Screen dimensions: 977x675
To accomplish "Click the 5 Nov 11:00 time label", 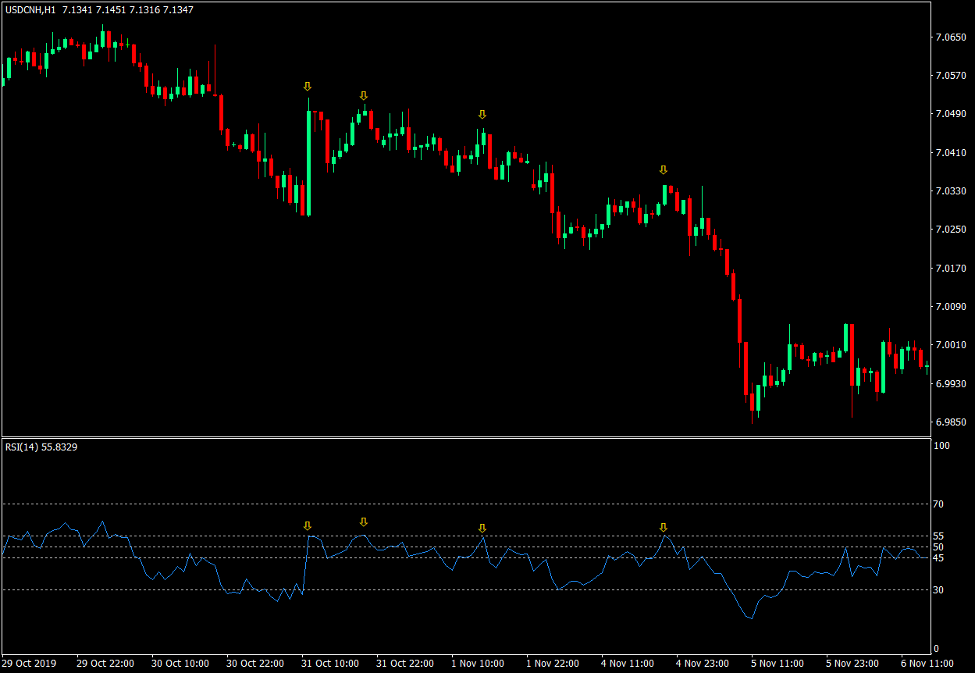I will click(777, 664).
